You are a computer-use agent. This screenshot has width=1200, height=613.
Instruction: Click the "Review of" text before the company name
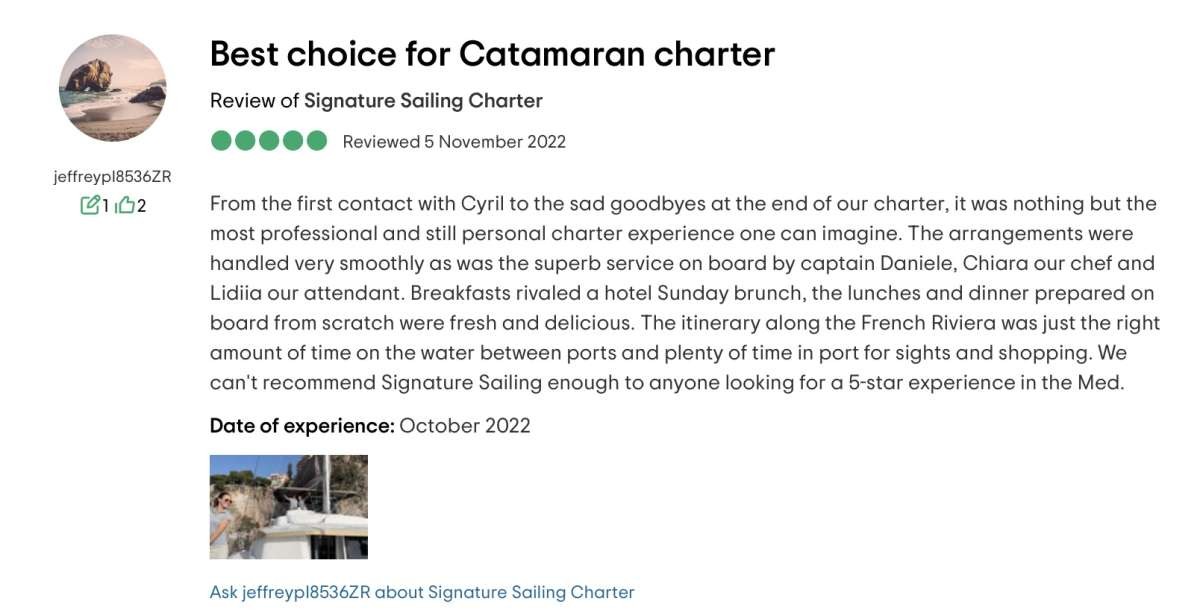[x=254, y=101]
